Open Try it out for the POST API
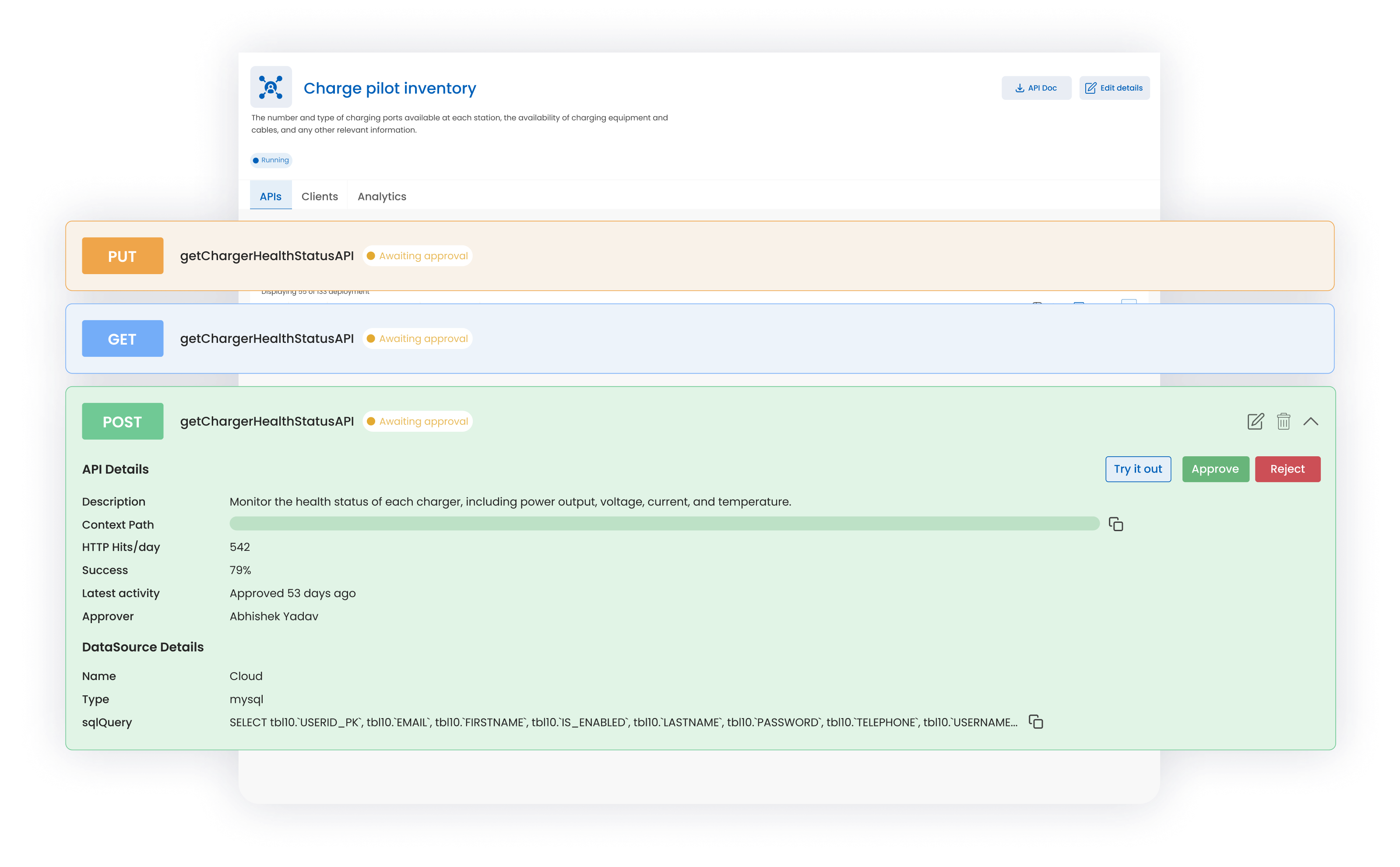Viewport: 1400px width, 867px height. tap(1138, 469)
